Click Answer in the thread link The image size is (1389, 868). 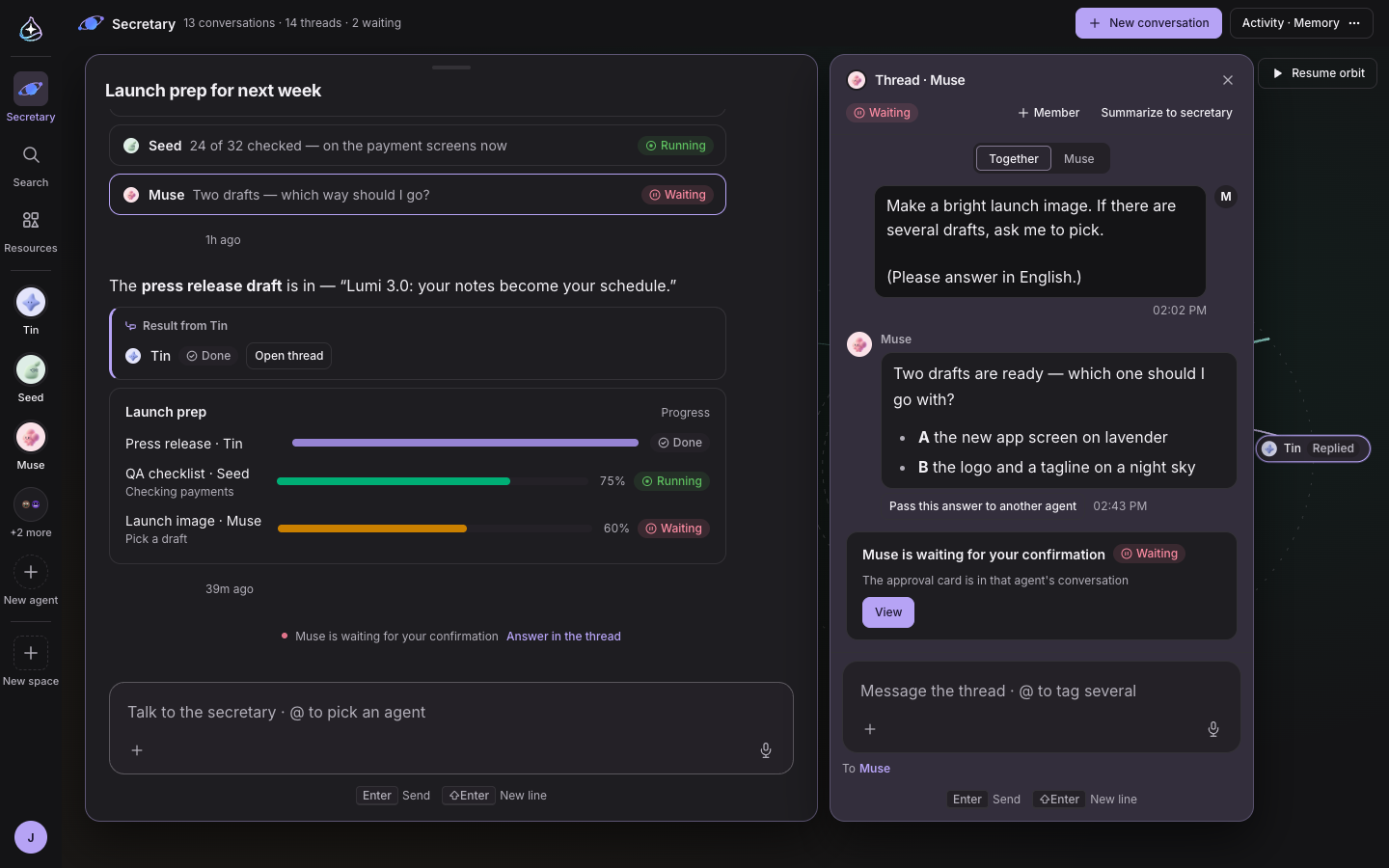click(563, 637)
